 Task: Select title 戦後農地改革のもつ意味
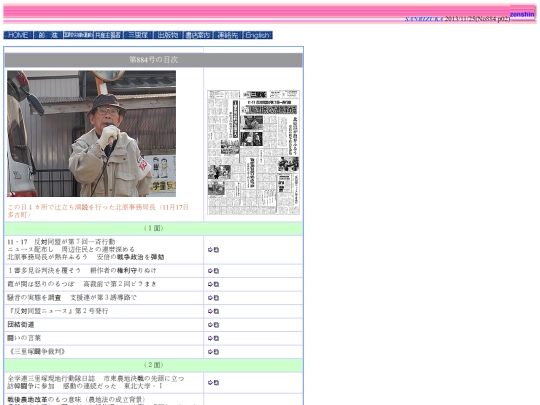click(x=76, y=399)
